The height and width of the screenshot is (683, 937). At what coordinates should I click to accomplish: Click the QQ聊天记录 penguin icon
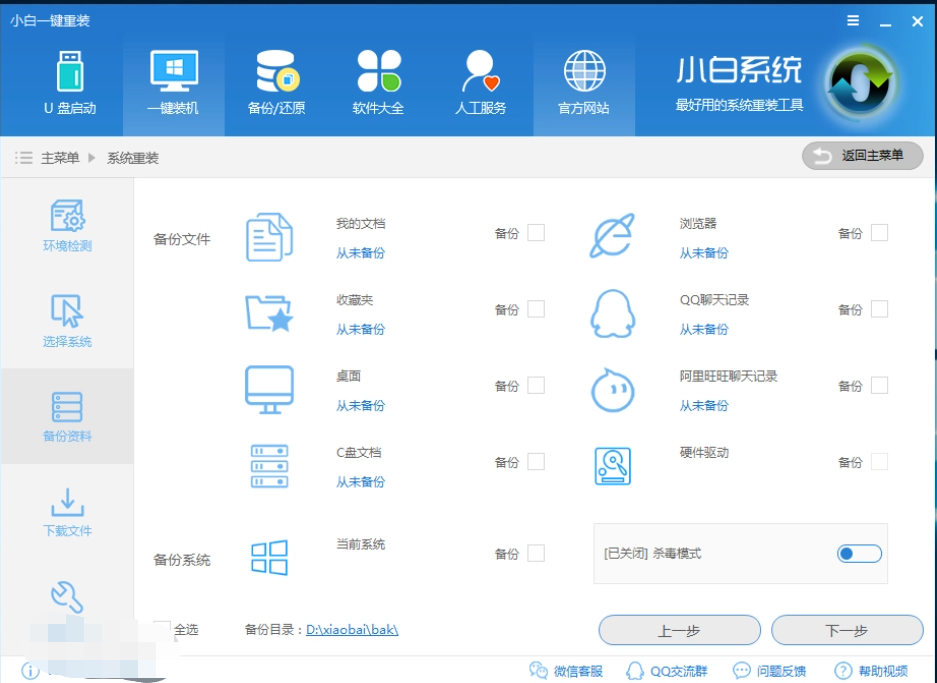point(613,314)
